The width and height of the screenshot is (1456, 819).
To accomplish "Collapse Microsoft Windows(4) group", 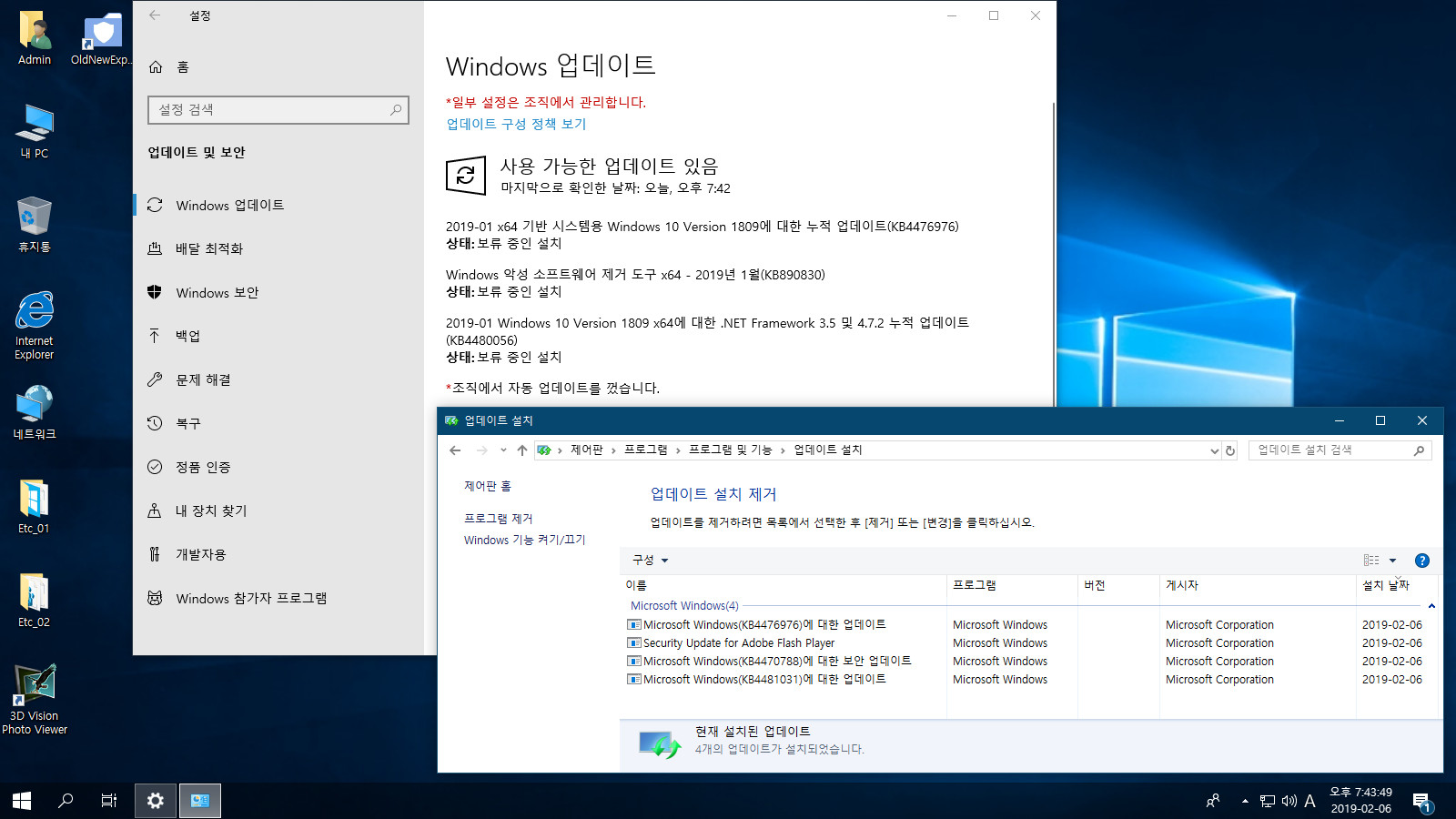I will point(1431,606).
